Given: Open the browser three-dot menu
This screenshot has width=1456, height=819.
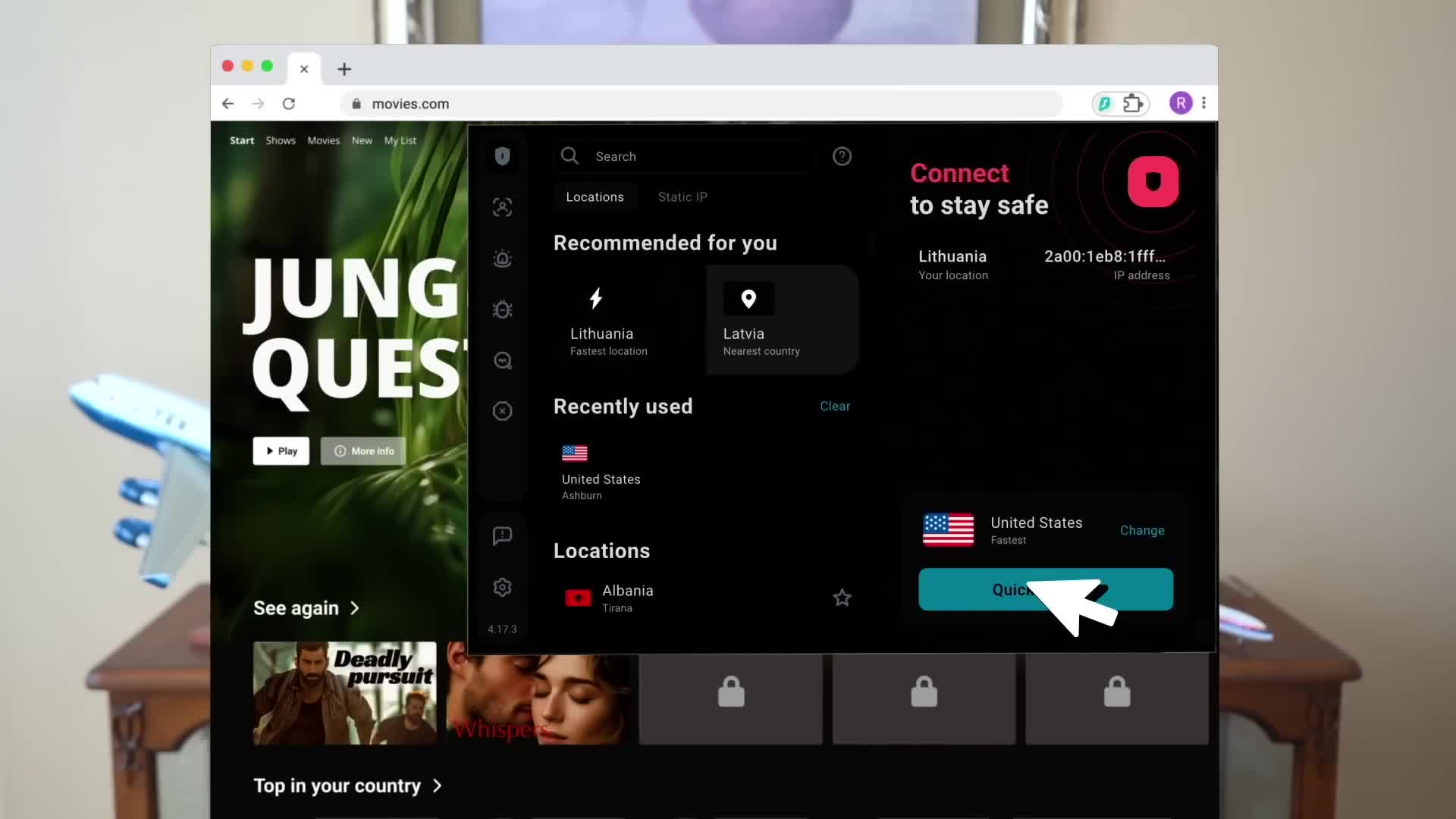Looking at the screenshot, I should (x=1203, y=103).
